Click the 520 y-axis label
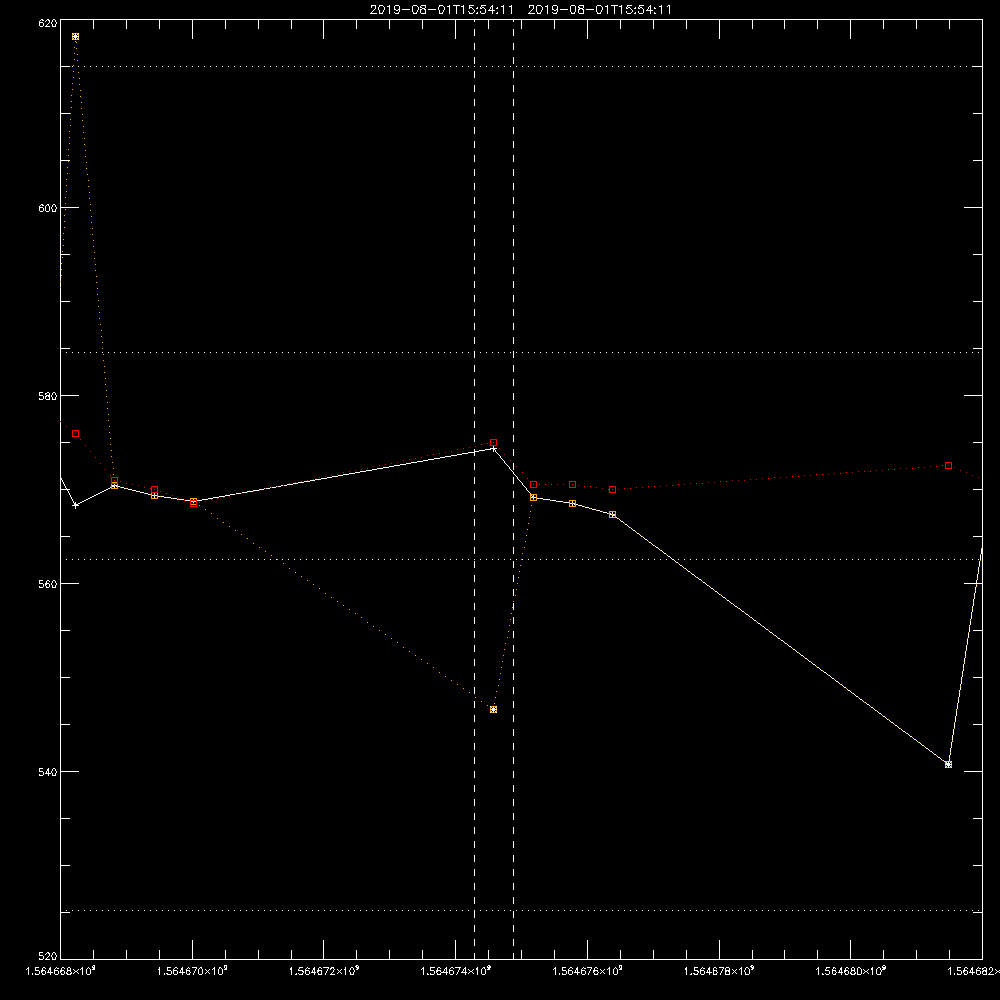The image size is (1000, 1000). [x=49, y=957]
